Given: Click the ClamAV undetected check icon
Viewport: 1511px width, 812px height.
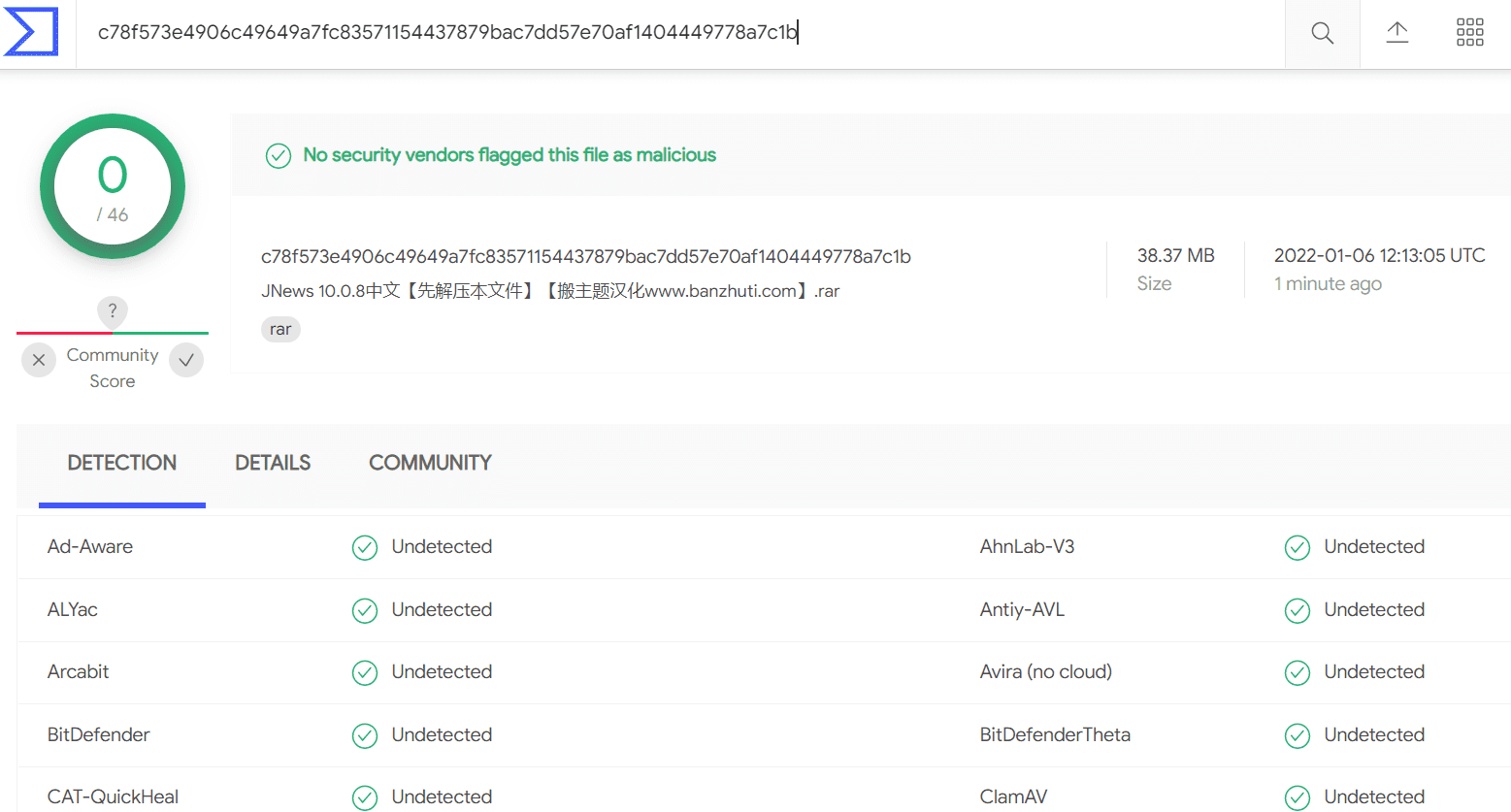Looking at the screenshot, I should 1297,797.
